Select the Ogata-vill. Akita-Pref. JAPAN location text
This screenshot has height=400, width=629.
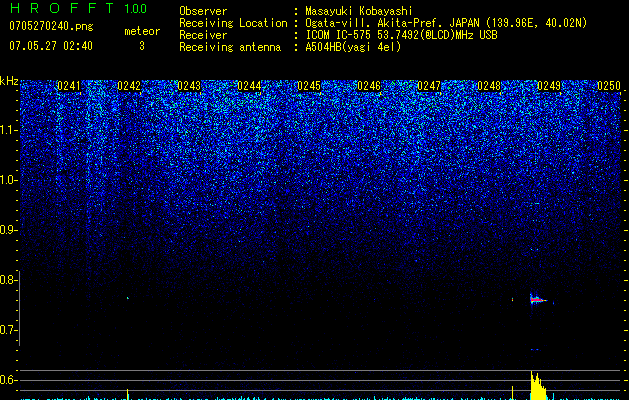(x=446, y=23)
